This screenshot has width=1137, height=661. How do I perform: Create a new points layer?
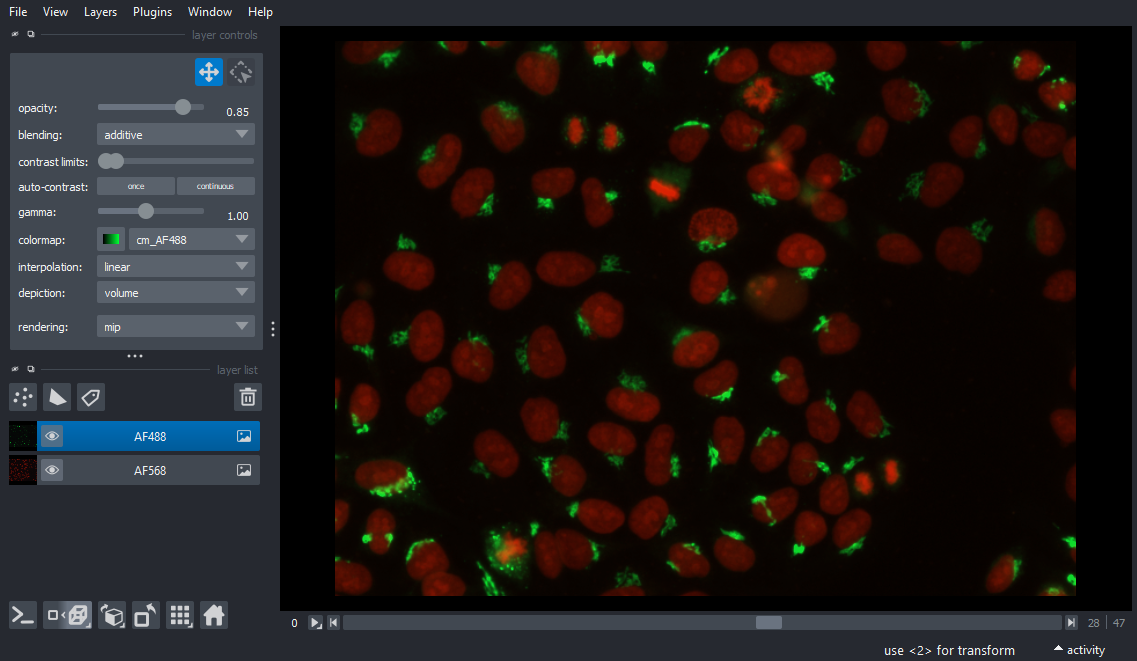[x=23, y=397]
